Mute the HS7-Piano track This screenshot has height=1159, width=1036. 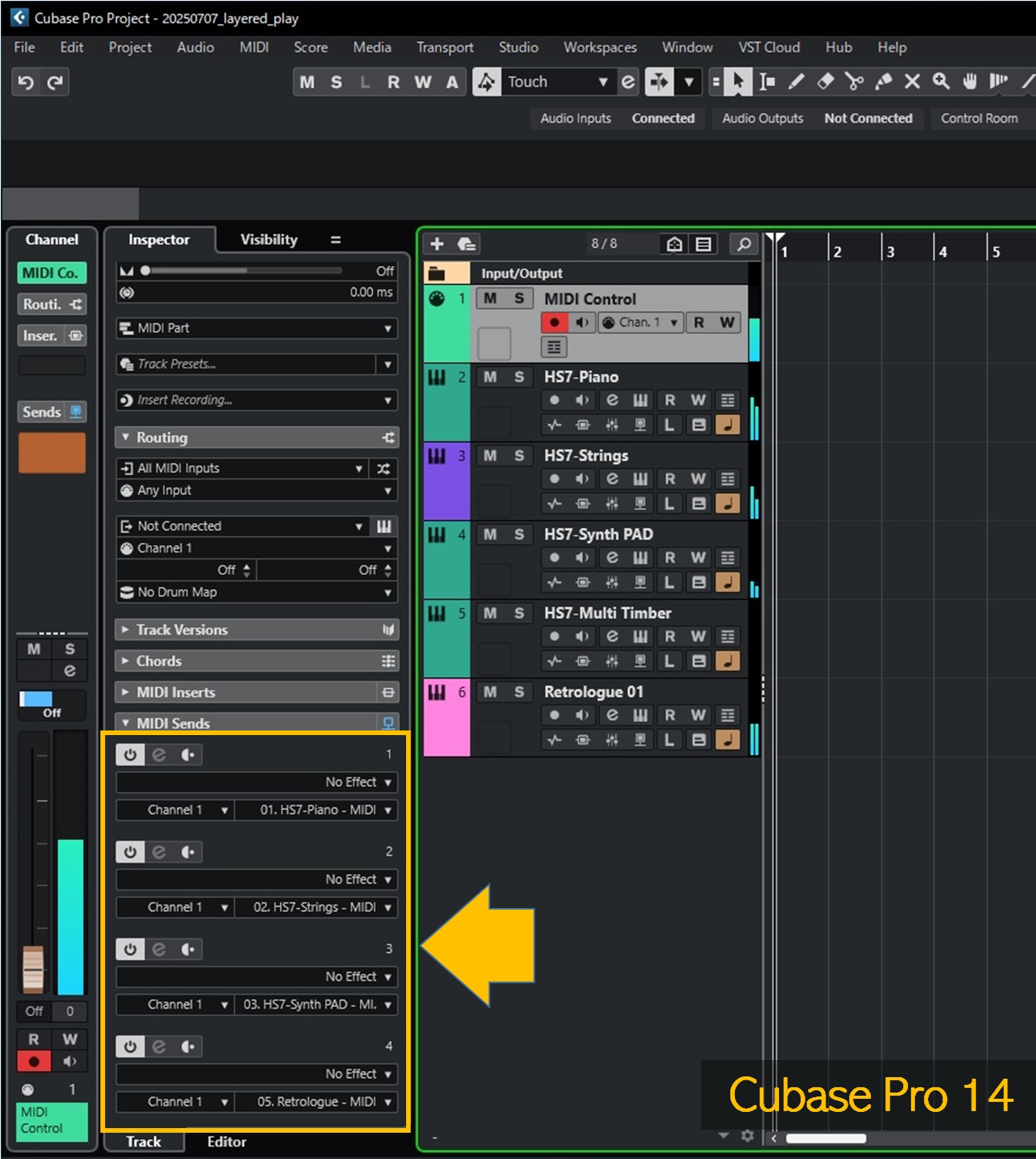[490, 377]
